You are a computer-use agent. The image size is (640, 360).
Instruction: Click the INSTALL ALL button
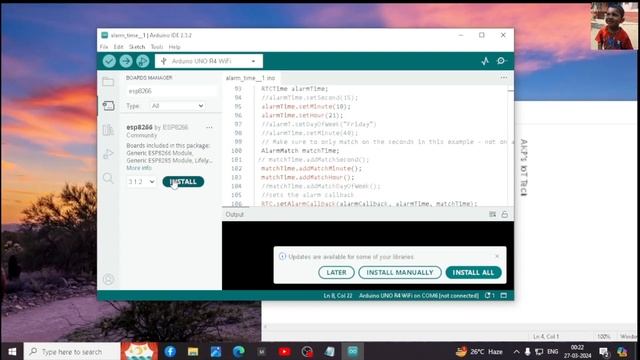click(x=473, y=272)
